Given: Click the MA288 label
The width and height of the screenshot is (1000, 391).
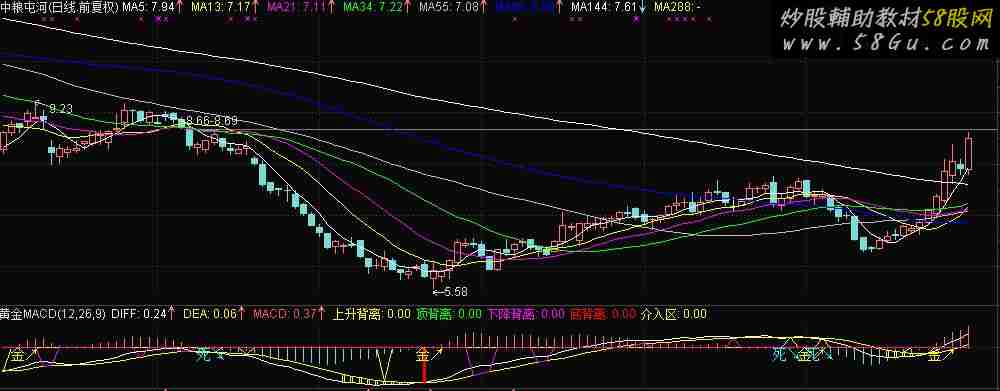Looking at the screenshot, I should [679, 8].
